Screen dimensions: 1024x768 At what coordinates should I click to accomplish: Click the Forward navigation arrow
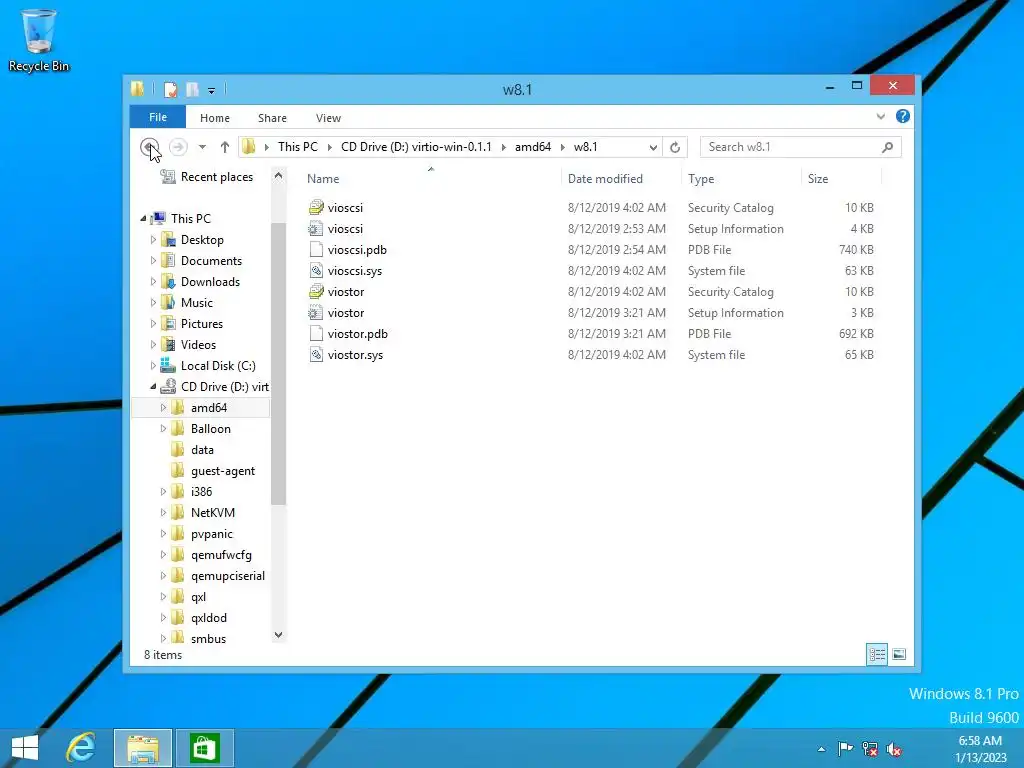point(178,147)
